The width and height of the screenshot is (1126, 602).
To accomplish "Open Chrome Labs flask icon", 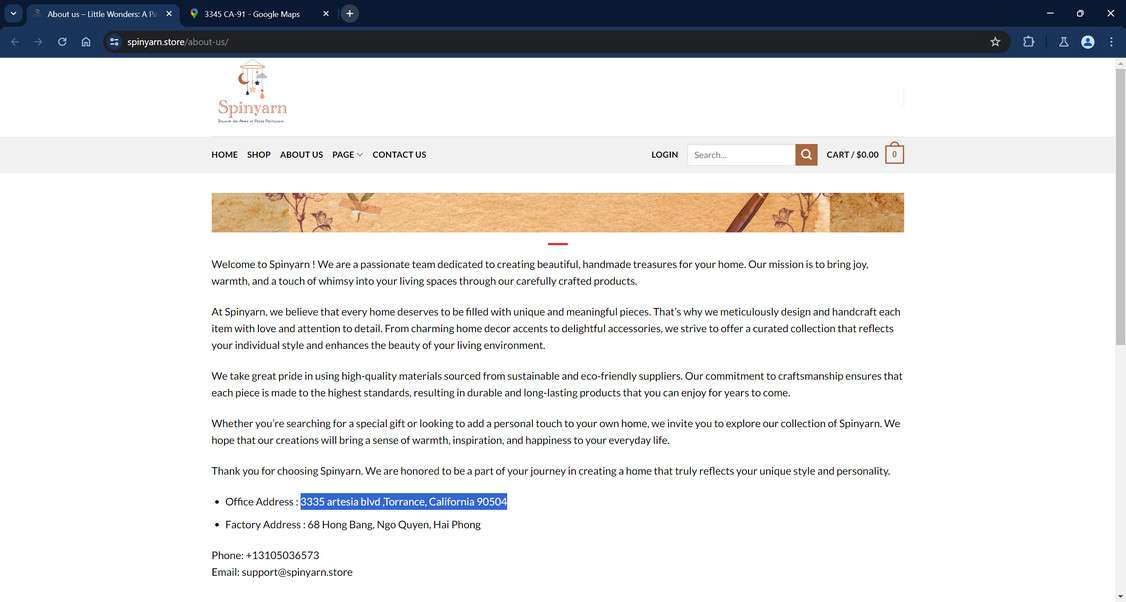I will [x=1064, y=42].
